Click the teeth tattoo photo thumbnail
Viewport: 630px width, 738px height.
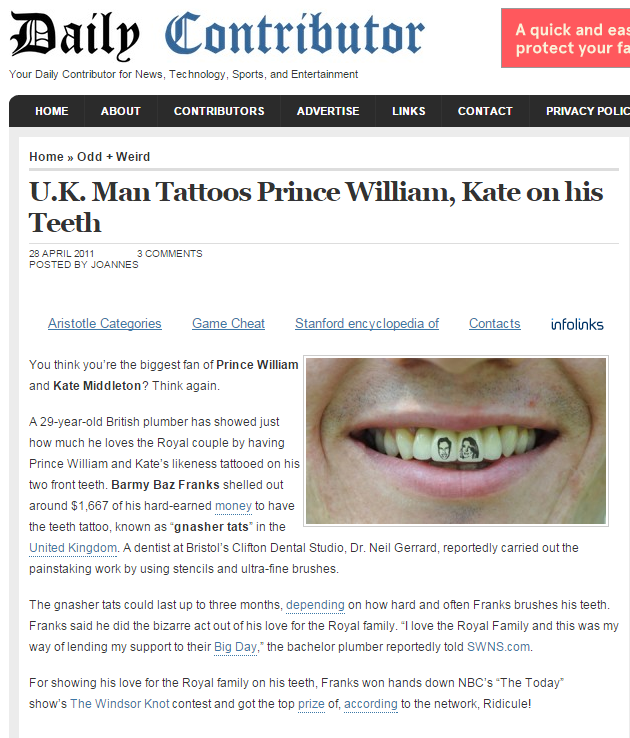tap(456, 441)
